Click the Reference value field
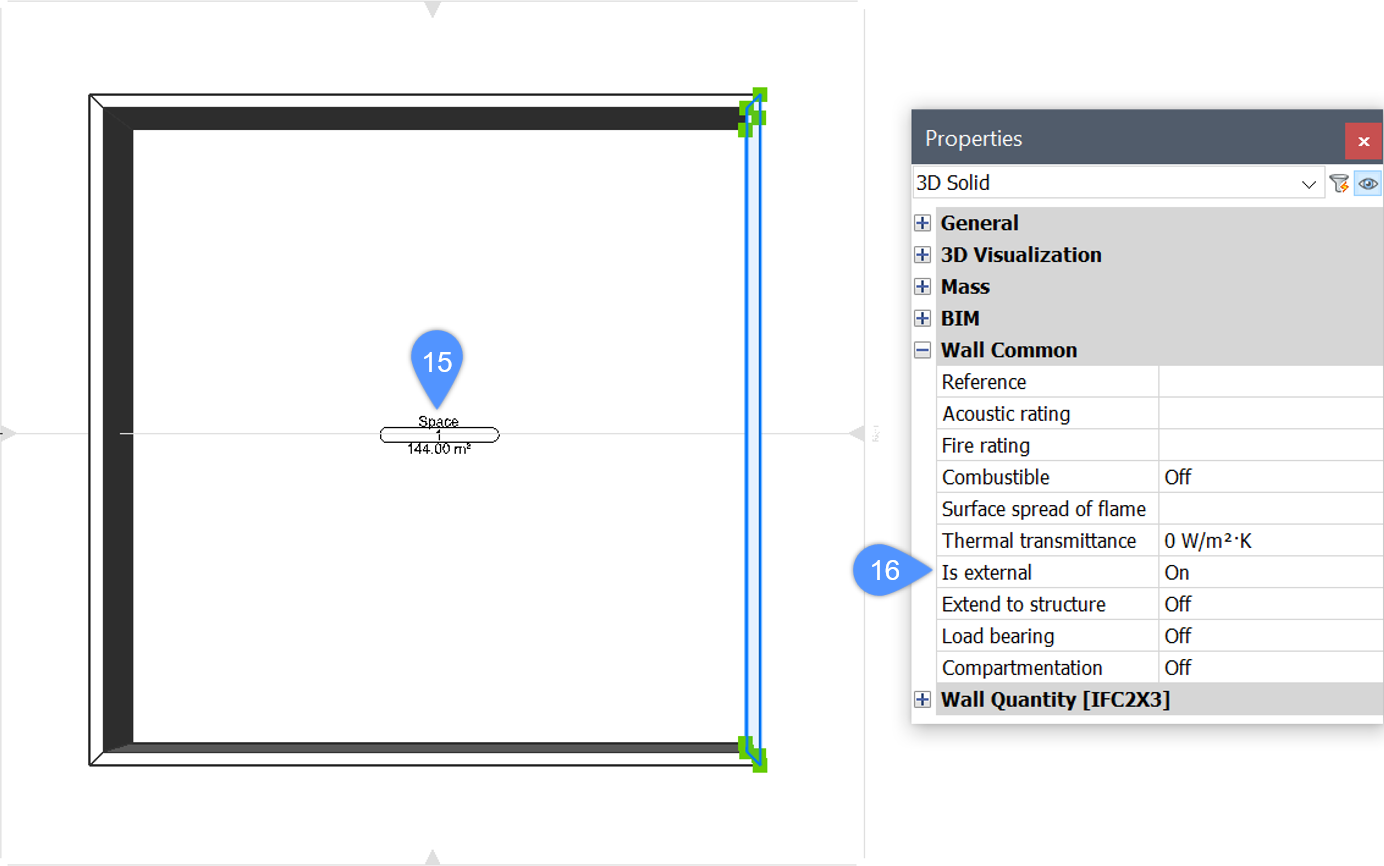This screenshot has width=1384, height=866. tap(1269, 382)
